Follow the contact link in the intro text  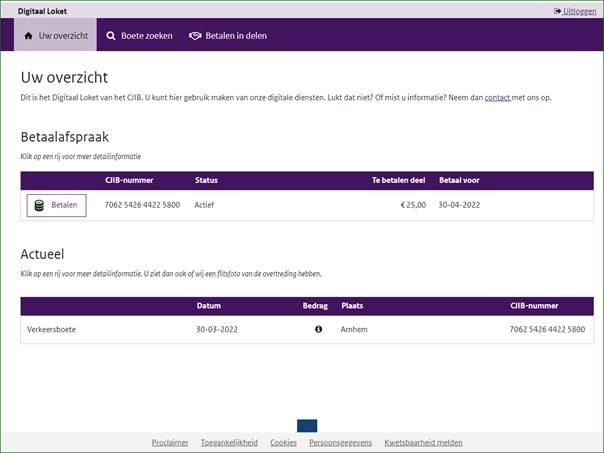tap(497, 98)
